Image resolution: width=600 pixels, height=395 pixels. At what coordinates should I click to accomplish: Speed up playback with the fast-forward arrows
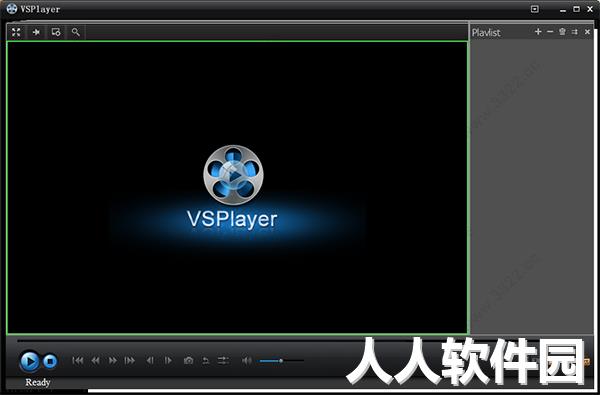tap(112, 361)
